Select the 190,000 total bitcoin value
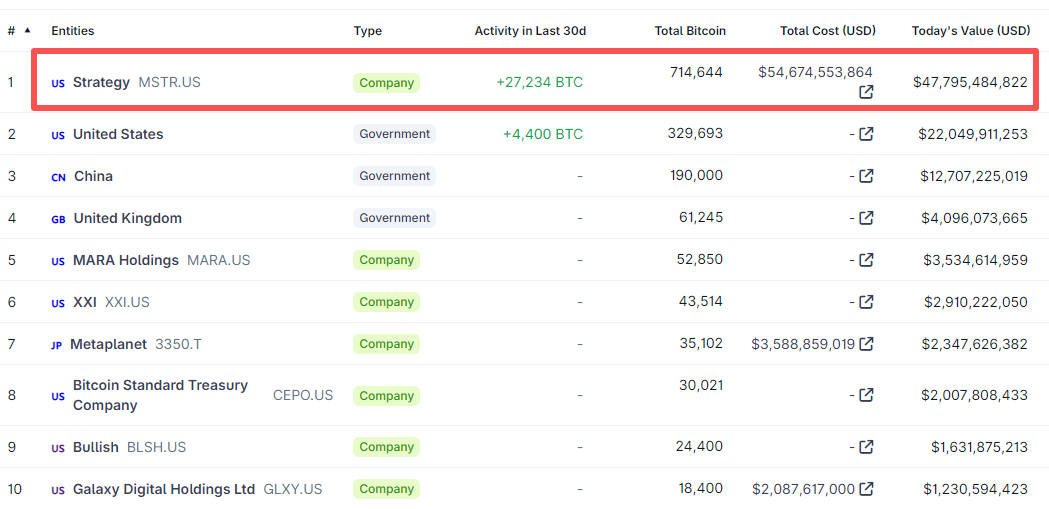The width and height of the screenshot is (1049, 509). (696, 175)
